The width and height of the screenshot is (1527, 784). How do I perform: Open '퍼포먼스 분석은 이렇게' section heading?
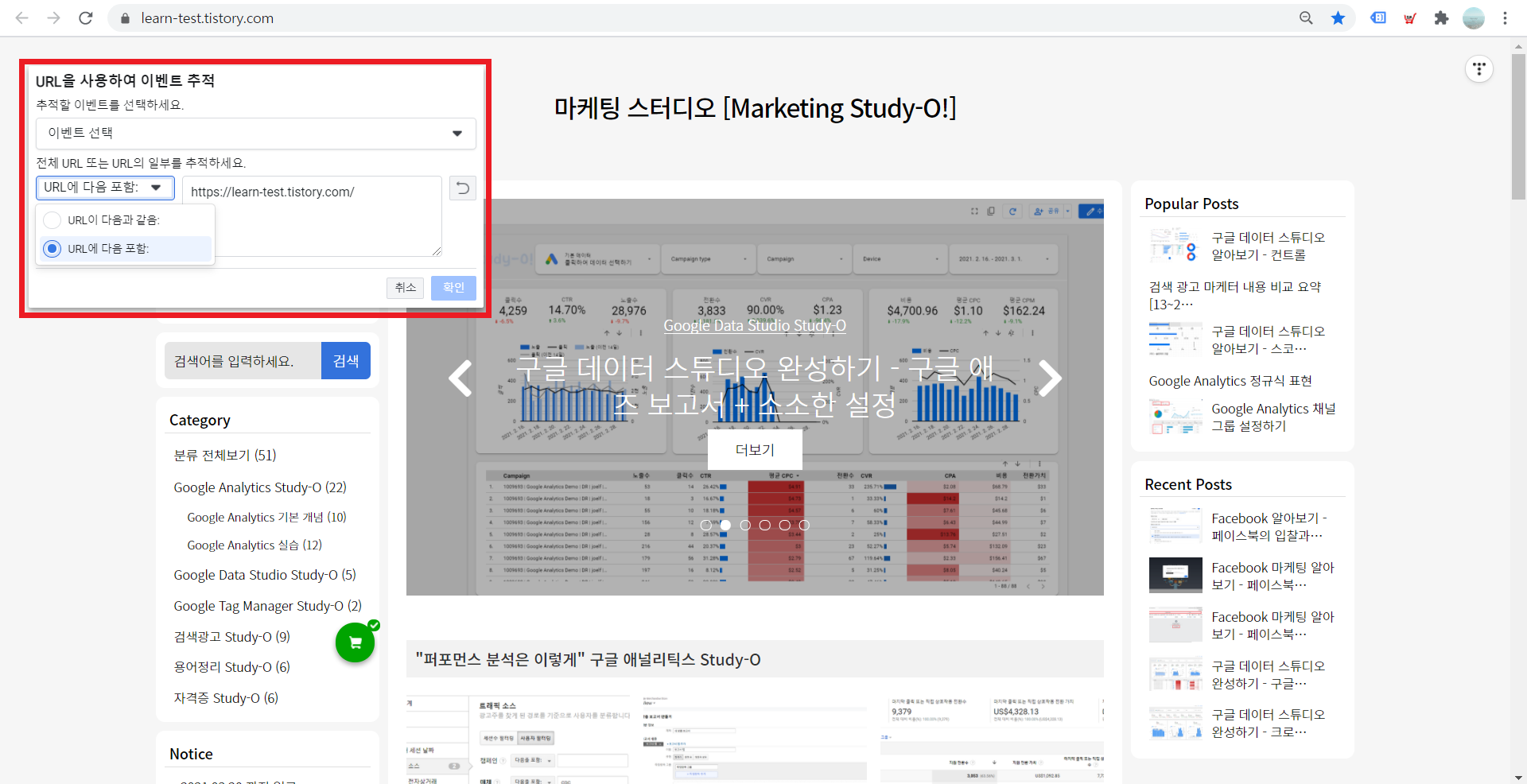(x=588, y=659)
